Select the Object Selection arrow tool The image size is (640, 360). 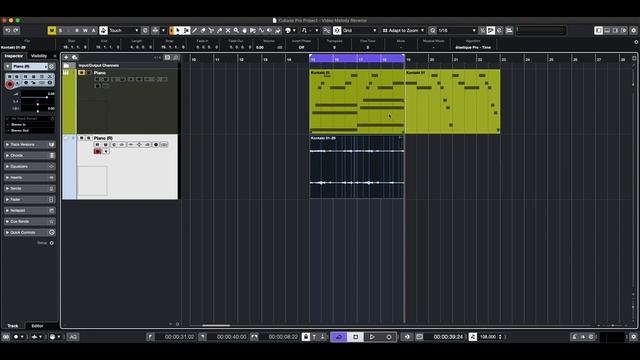click(178, 31)
